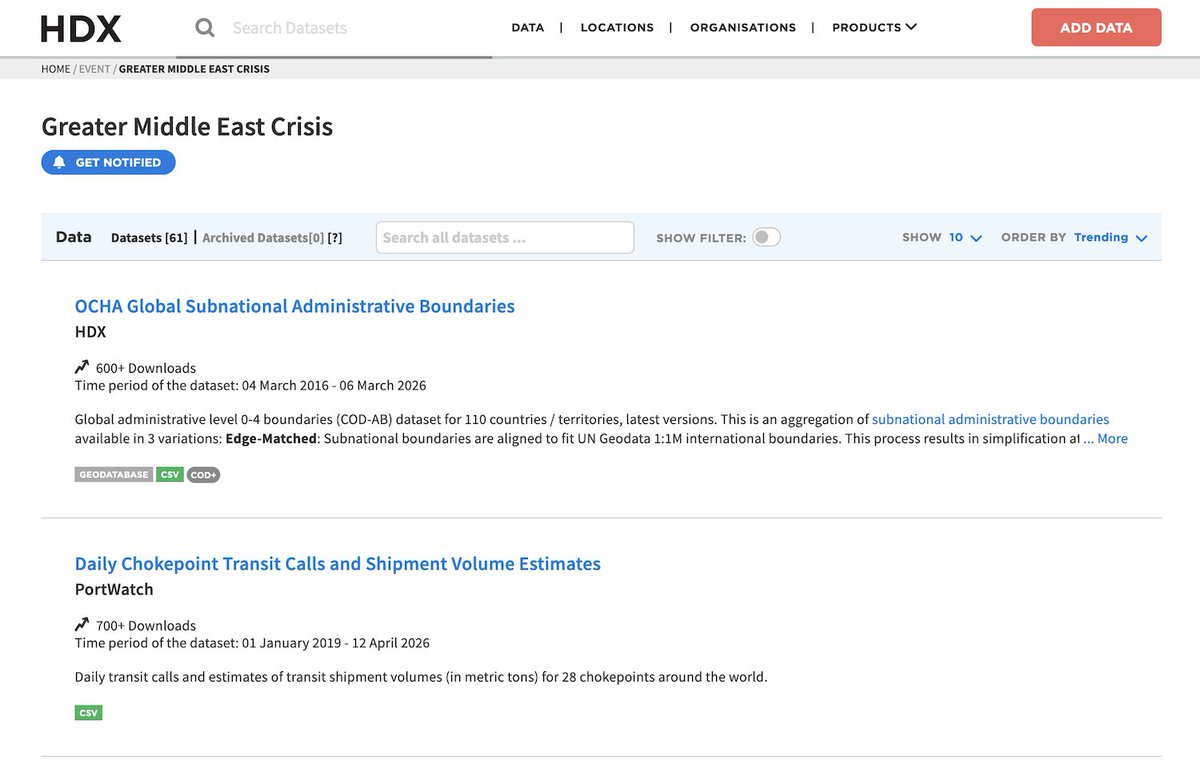
Task: Expand the PRODUCTS dropdown menu
Action: coord(874,28)
